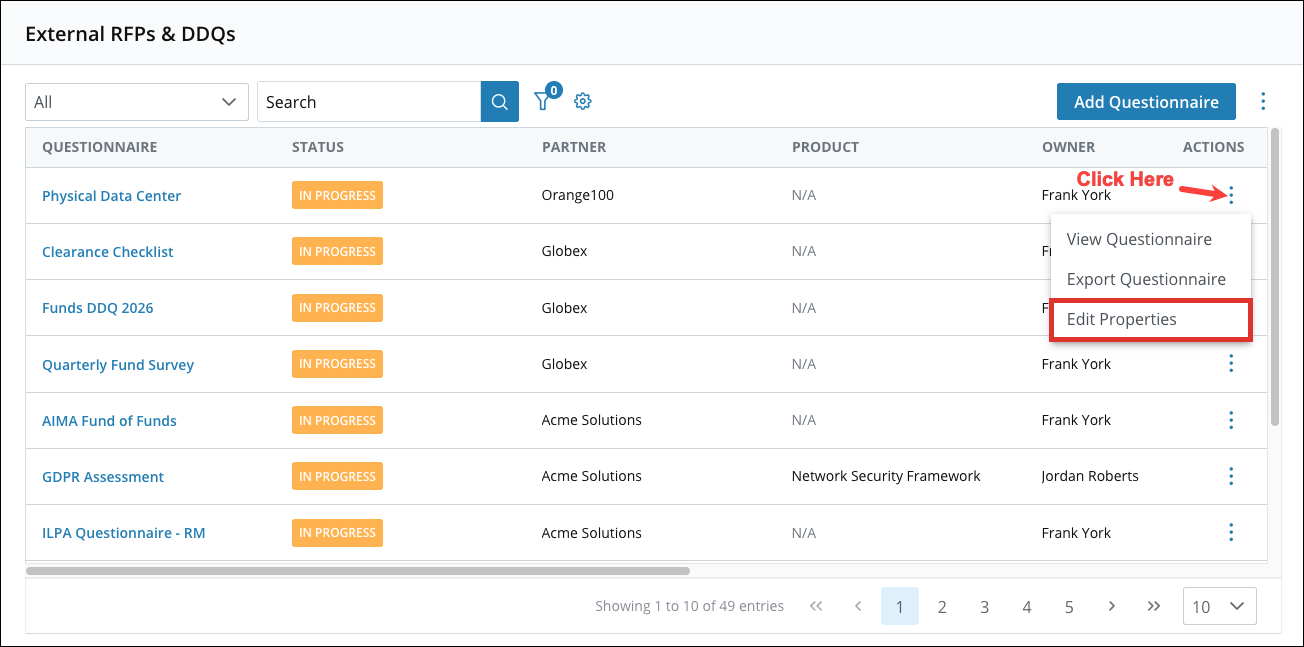Open actions menu for Physical Data Center

click(1231, 195)
